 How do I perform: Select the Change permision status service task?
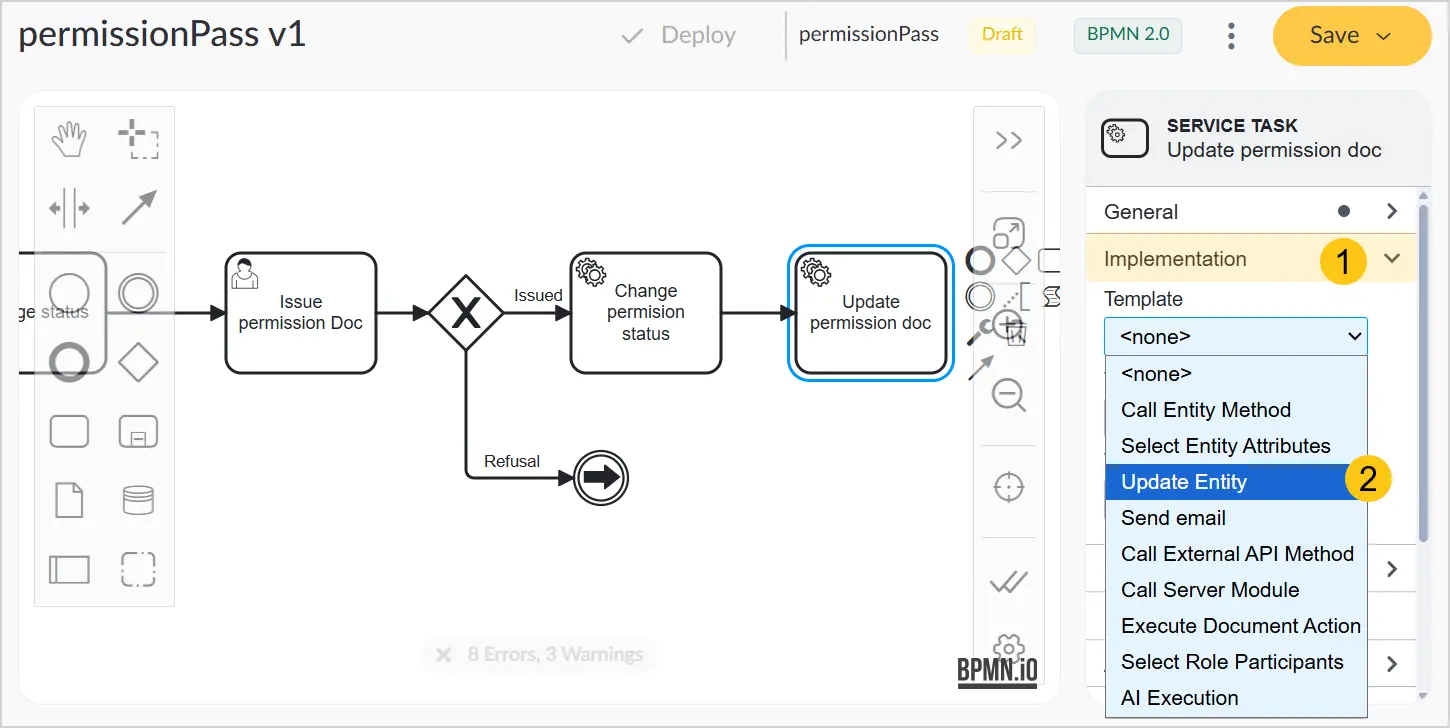(x=646, y=313)
